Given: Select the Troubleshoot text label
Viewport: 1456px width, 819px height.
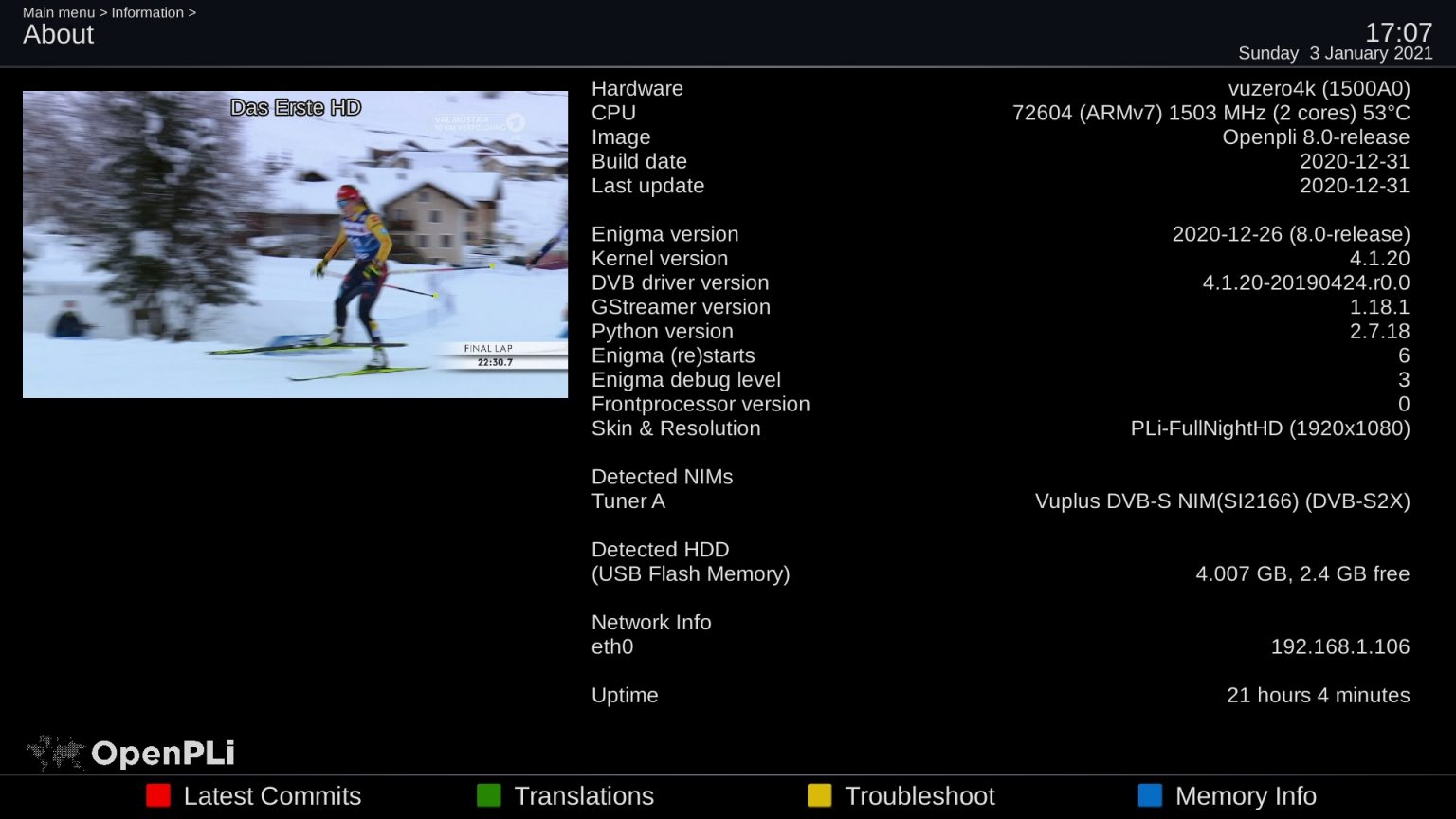Looking at the screenshot, I should (x=919, y=796).
